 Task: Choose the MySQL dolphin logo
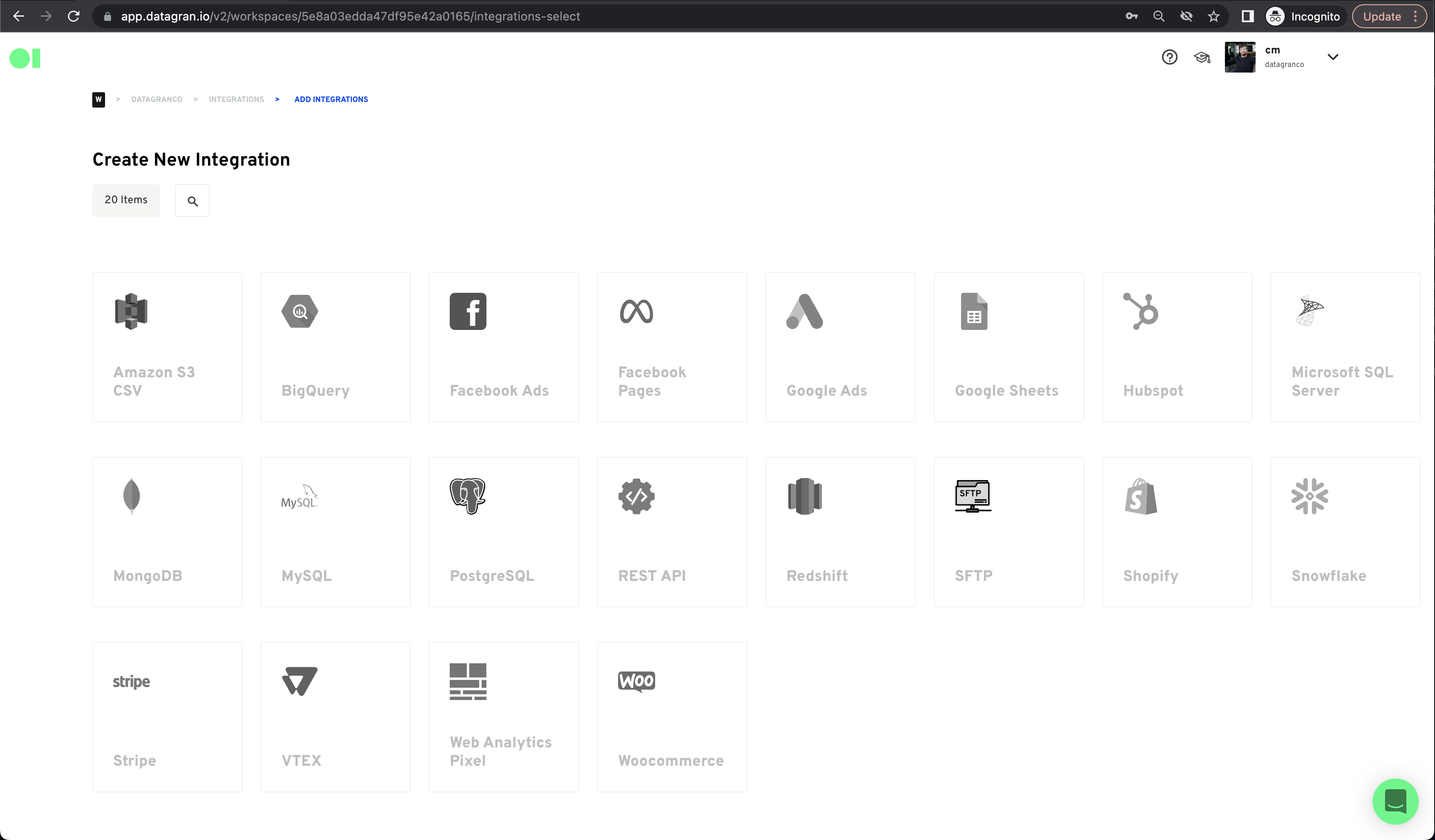(x=299, y=496)
